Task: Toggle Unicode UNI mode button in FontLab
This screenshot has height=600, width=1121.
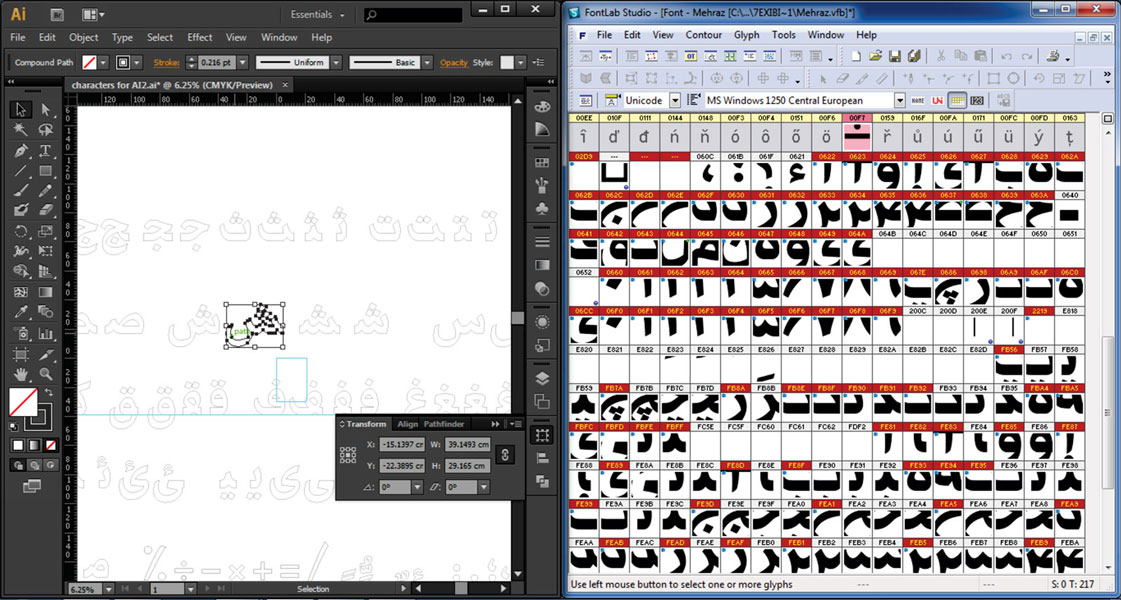Action: click(x=938, y=100)
